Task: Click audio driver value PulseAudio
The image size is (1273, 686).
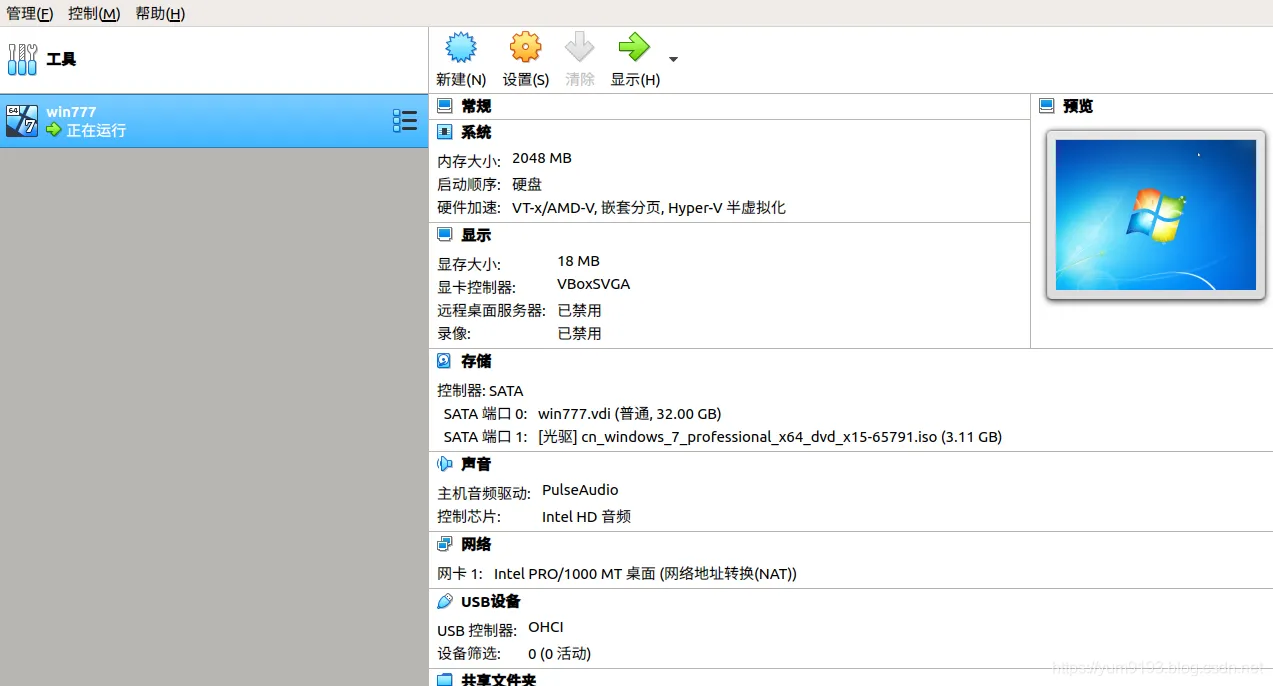Action: (x=580, y=490)
